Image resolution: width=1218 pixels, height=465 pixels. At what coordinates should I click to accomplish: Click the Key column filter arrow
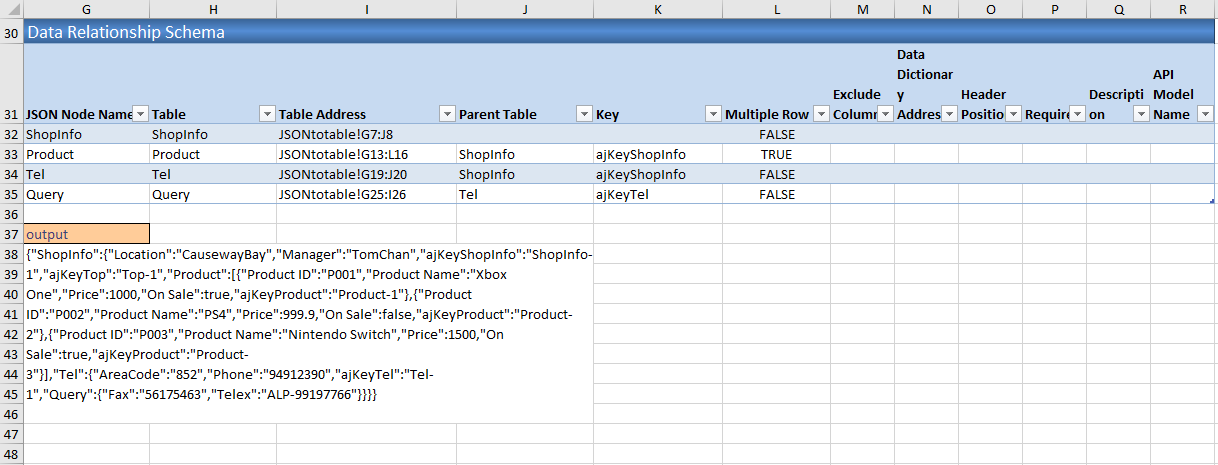[x=713, y=114]
